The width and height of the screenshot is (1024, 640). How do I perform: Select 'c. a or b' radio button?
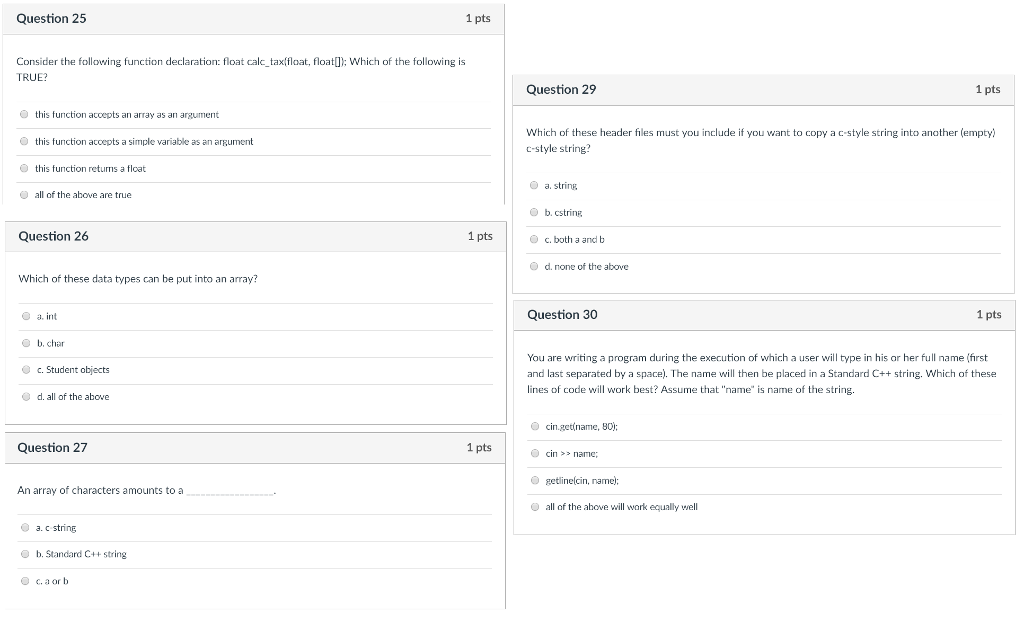(25, 581)
